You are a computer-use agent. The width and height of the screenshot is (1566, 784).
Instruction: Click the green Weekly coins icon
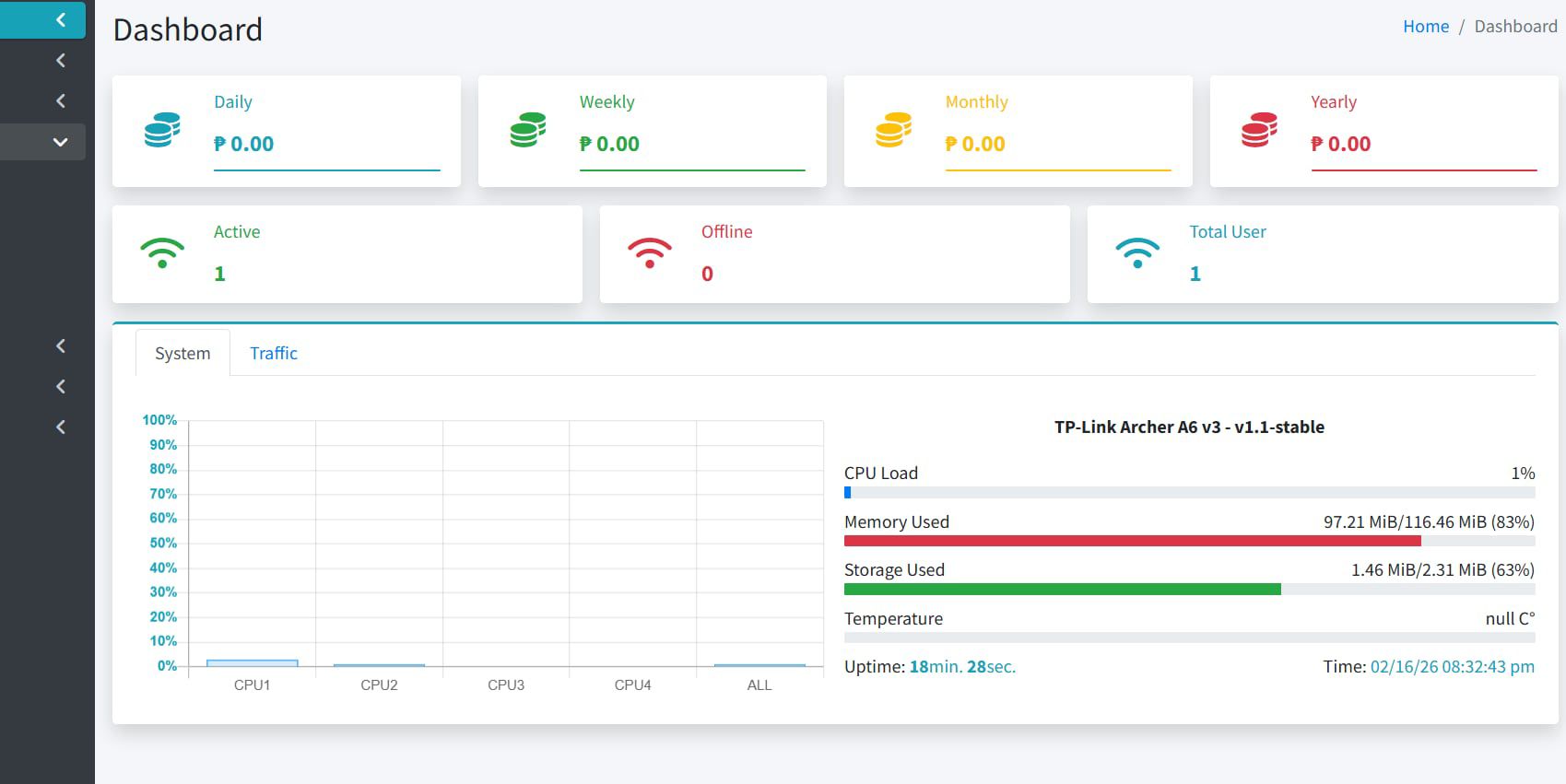pos(528,130)
